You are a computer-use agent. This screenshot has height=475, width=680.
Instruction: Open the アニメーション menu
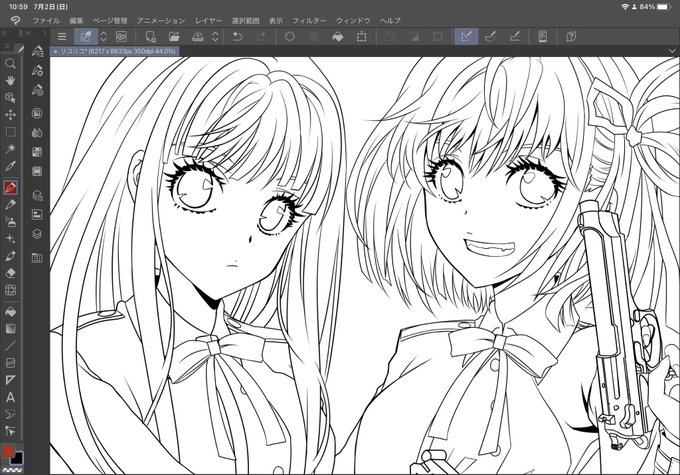161,20
